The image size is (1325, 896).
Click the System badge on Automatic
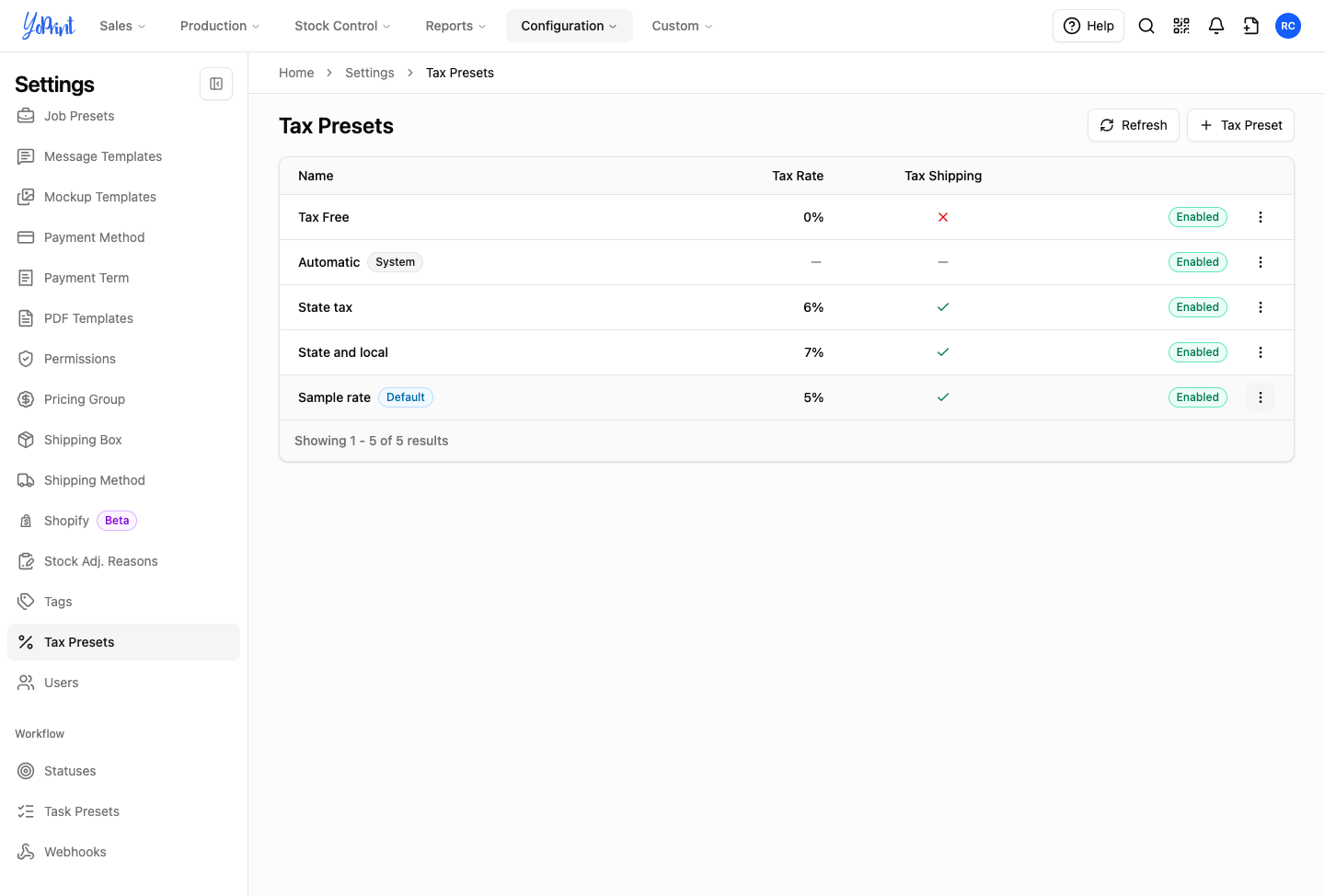click(396, 262)
